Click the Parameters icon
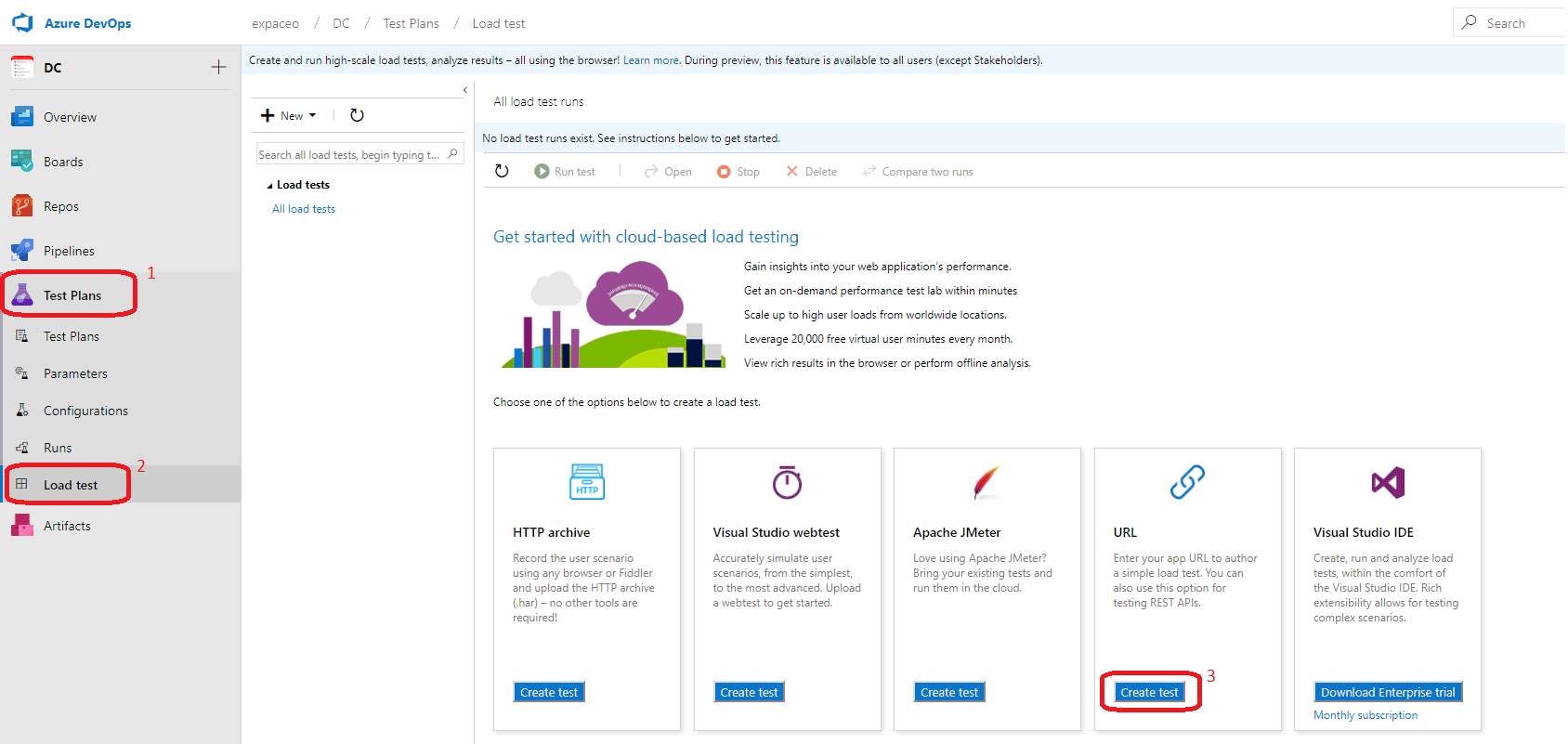The width and height of the screenshot is (1568, 744). (22, 373)
